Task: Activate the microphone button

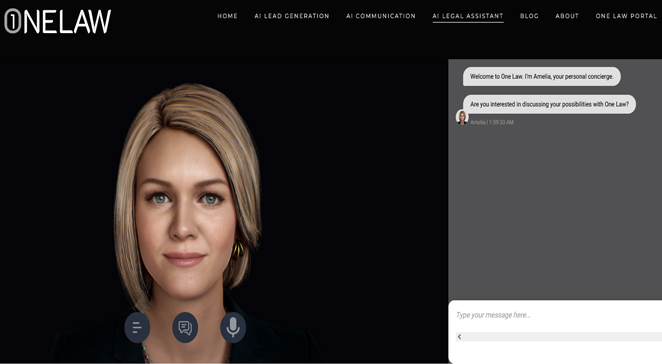Action: pos(233,328)
